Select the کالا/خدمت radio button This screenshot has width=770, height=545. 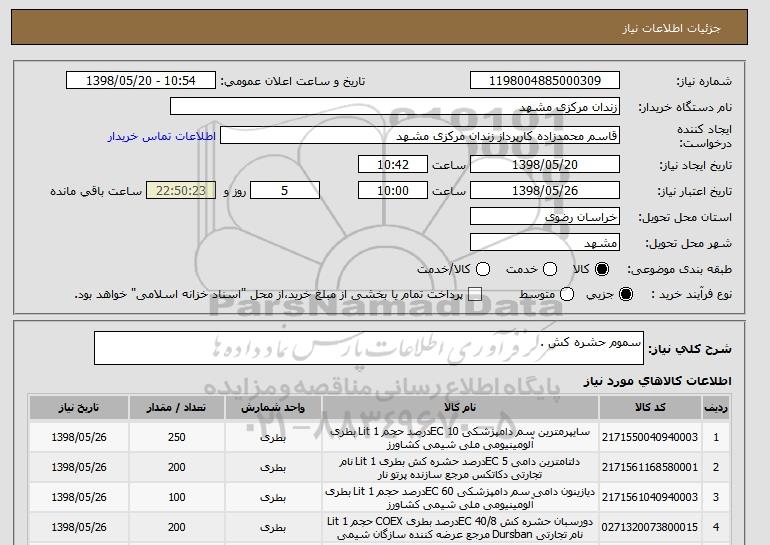(x=483, y=269)
